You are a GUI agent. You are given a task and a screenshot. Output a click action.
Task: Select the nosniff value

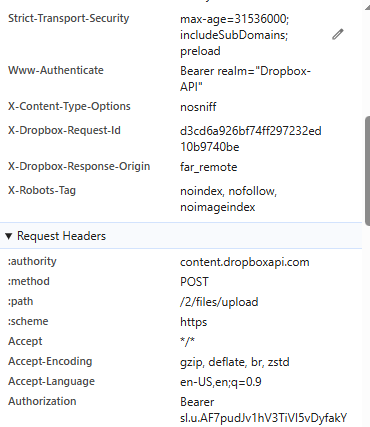click(x=198, y=107)
